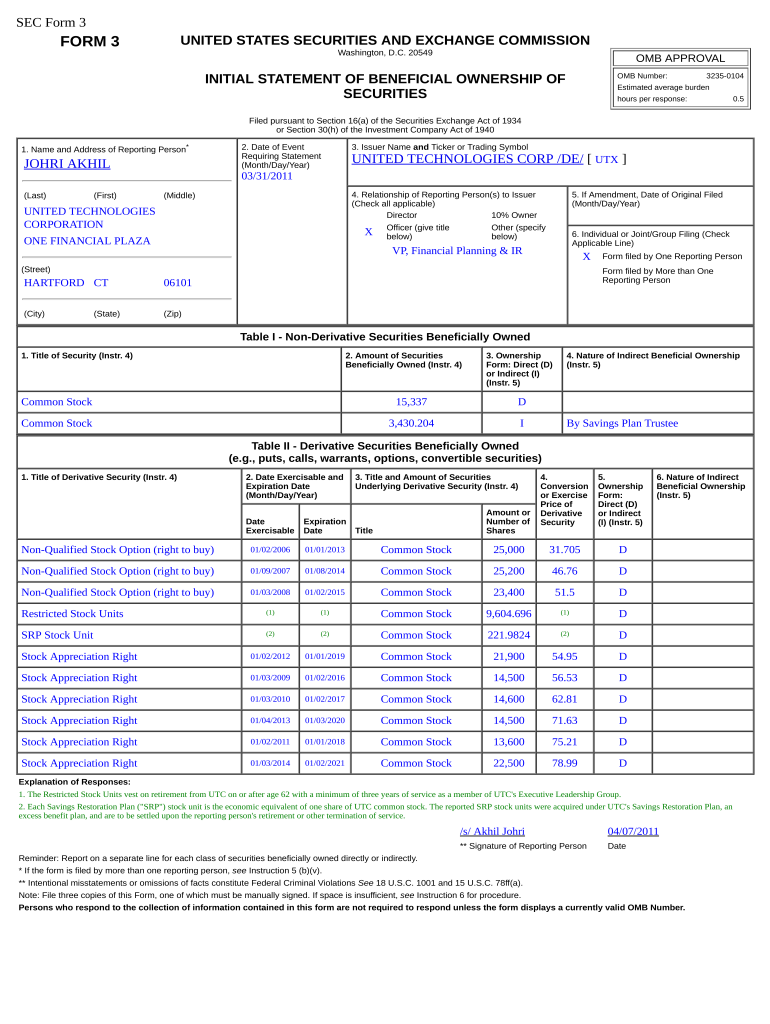Select the 9,604.696 shares amount
The height and width of the screenshot is (1024, 770).
coord(508,614)
